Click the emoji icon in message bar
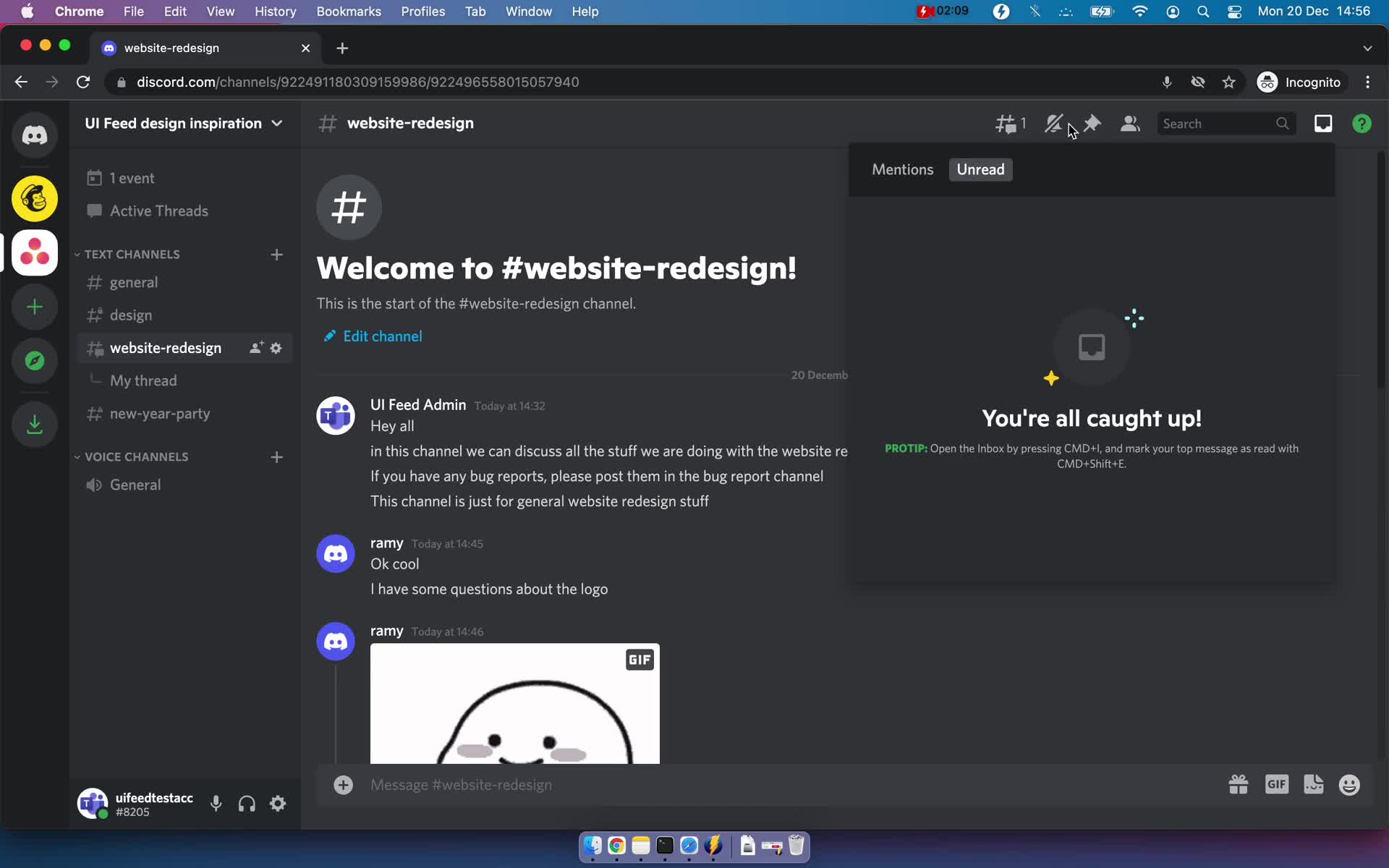Viewport: 1389px width, 868px height. 1350,784
